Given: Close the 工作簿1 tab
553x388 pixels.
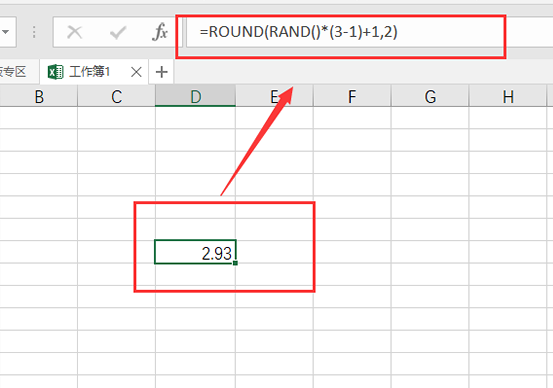Looking at the screenshot, I should point(136,72).
